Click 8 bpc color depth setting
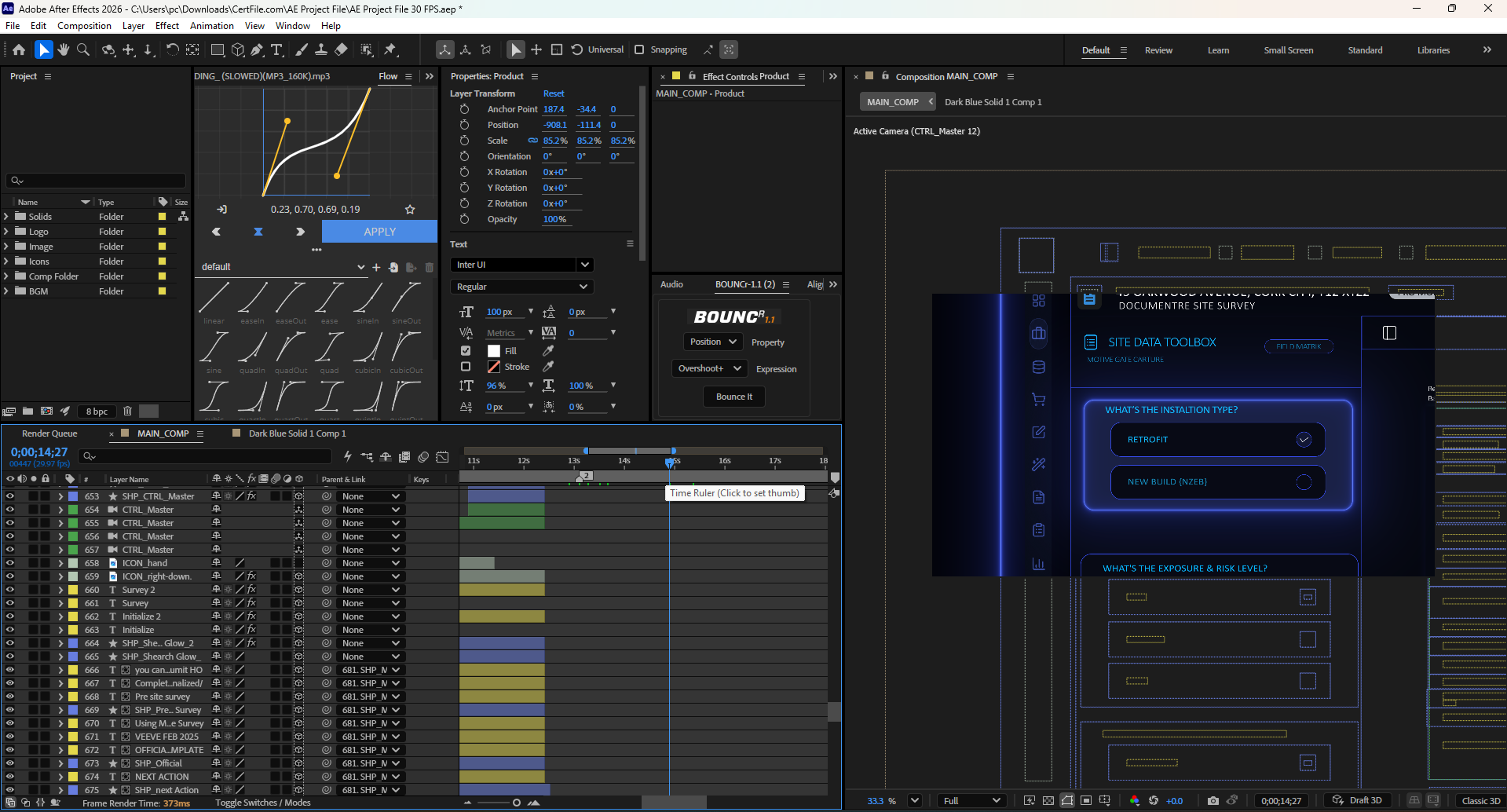 click(97, 411)
